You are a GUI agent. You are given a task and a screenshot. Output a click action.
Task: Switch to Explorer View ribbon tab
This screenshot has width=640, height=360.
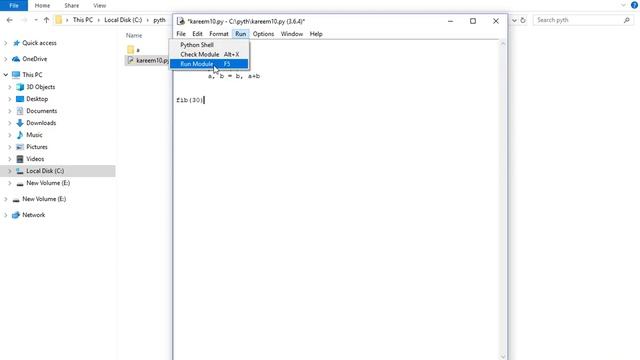(x=100, y=6)
